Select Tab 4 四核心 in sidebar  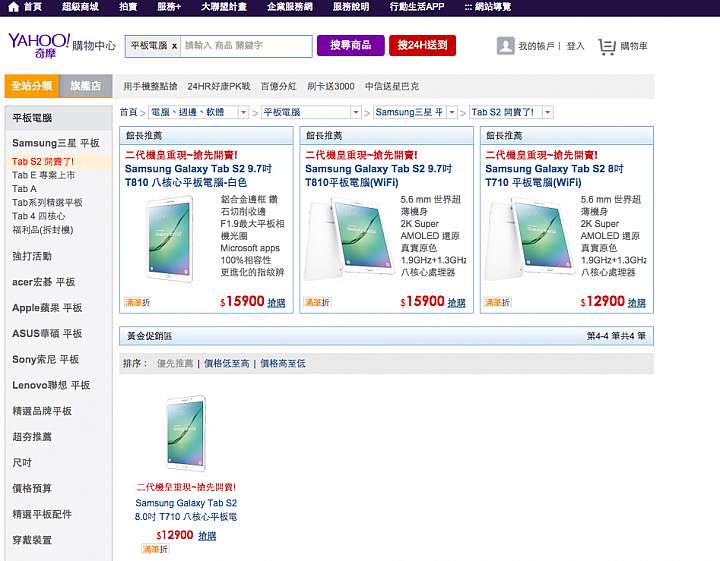pyautogui.click(x=39, y=216)
